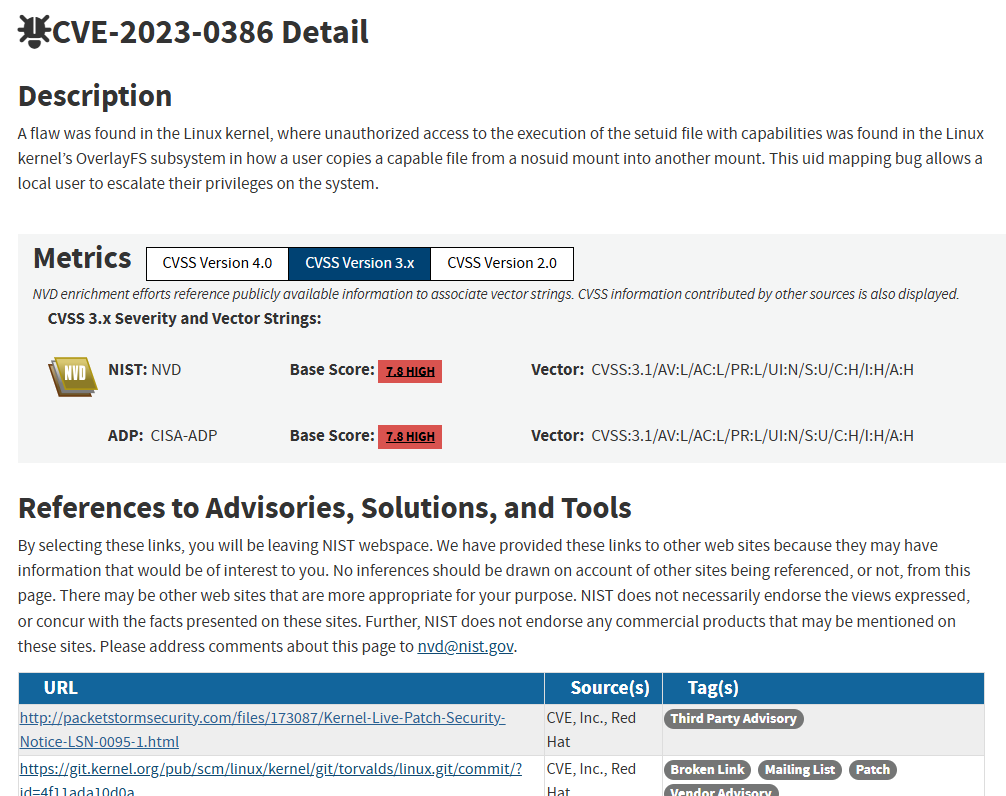Click the NVD enrichment efforts italic note
Image resolution: width=1006 pixels, height=796 pixels.
tap(496, 294)
